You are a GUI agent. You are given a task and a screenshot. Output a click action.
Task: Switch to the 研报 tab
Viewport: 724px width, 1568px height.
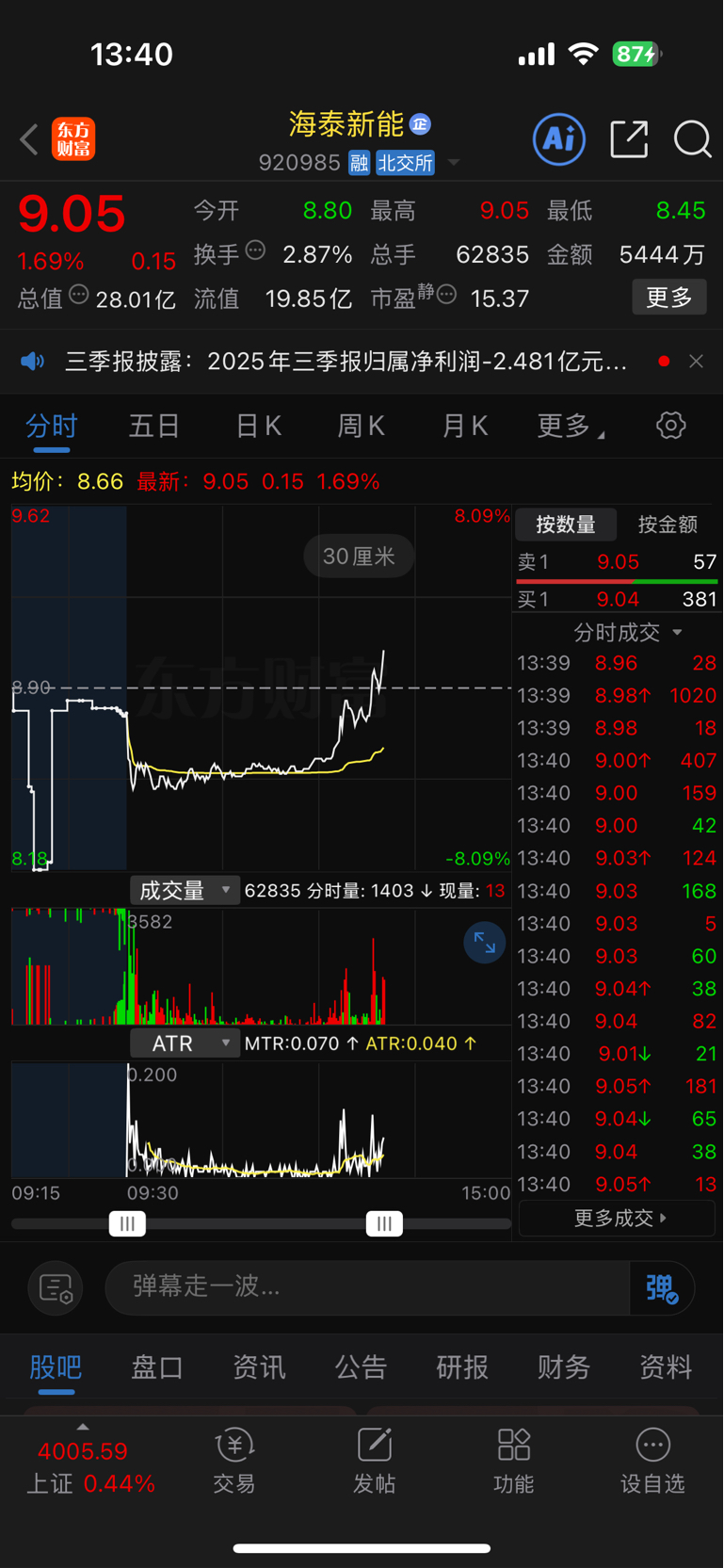tap(462, 1367)
